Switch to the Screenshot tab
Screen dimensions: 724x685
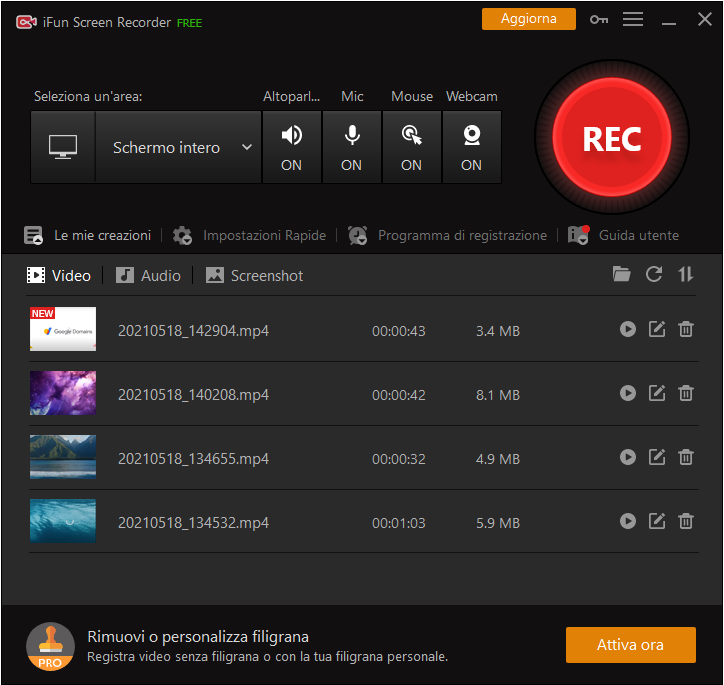tap(254, 276)
